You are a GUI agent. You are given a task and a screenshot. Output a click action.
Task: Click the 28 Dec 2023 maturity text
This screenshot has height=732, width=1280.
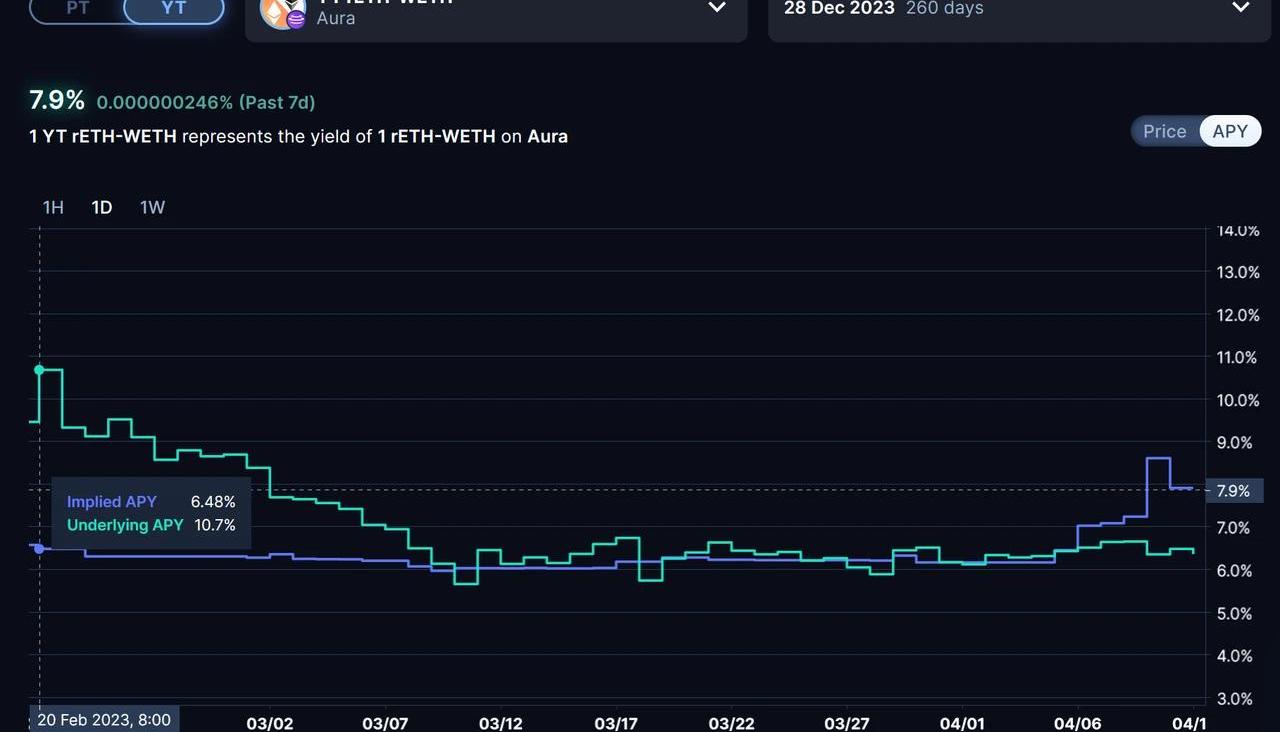(x=838, y=8)
